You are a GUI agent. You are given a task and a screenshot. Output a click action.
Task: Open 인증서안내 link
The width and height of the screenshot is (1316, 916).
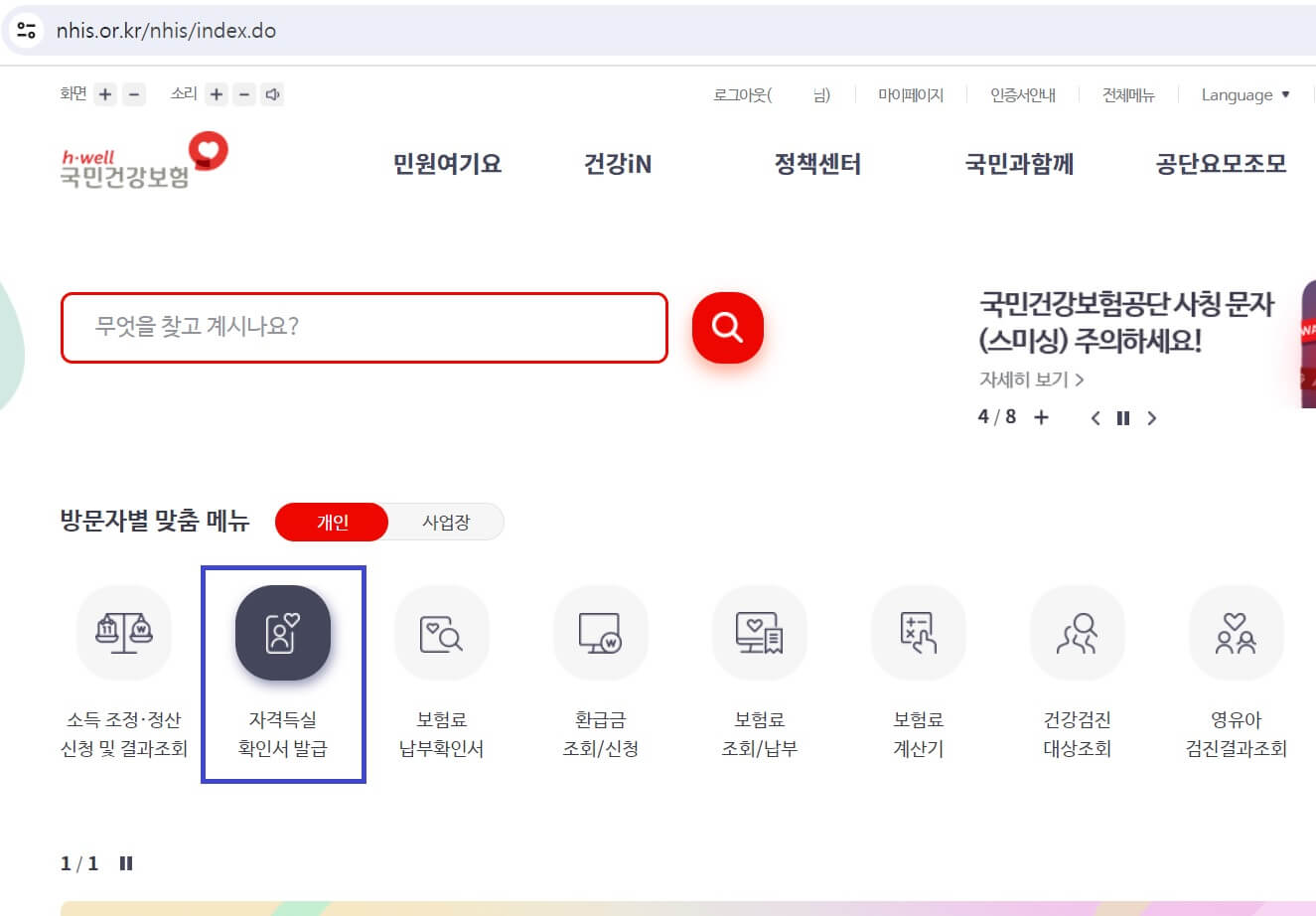click(x=1022, y=95)
